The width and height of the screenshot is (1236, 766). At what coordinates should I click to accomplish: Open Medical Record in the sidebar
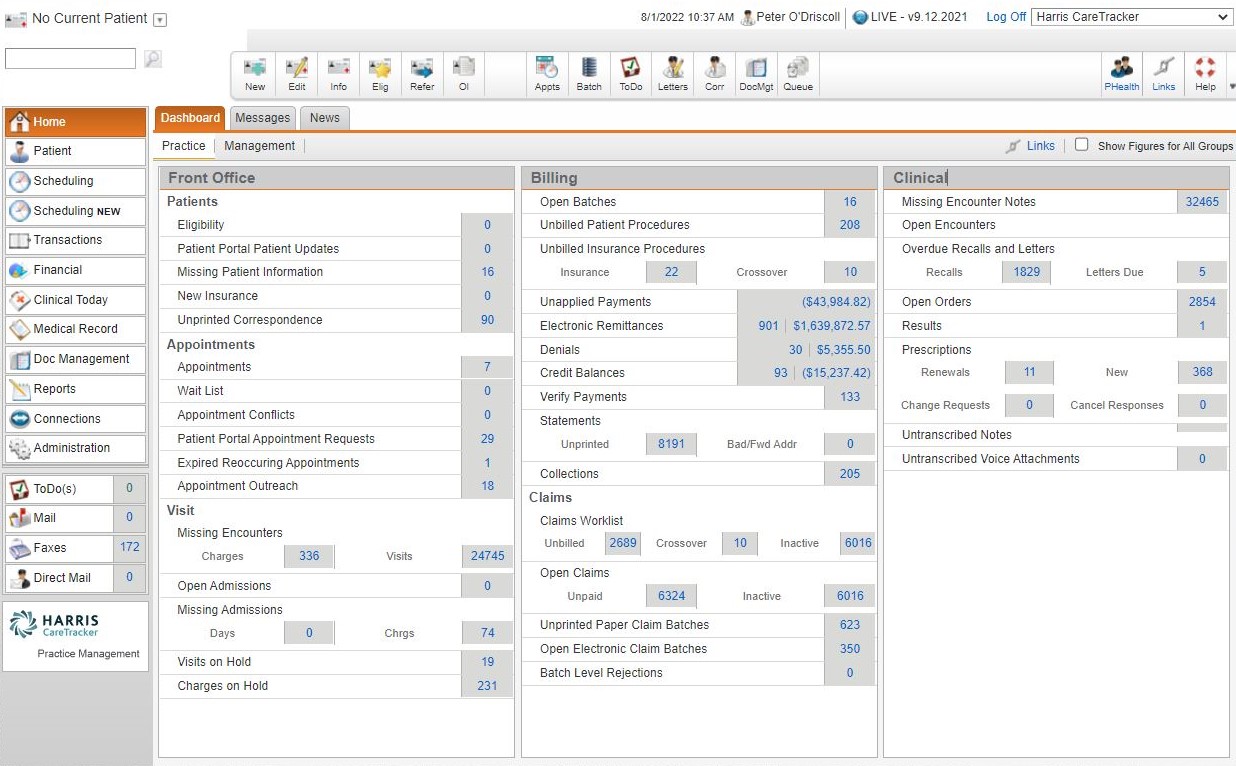pyautogui.click(x=75, y=329)
